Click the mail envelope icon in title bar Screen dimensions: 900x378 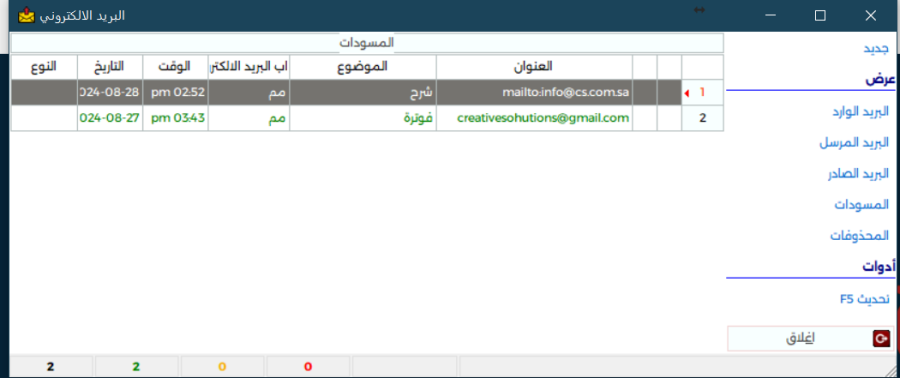pyautogui.click(x=26, y=15)
